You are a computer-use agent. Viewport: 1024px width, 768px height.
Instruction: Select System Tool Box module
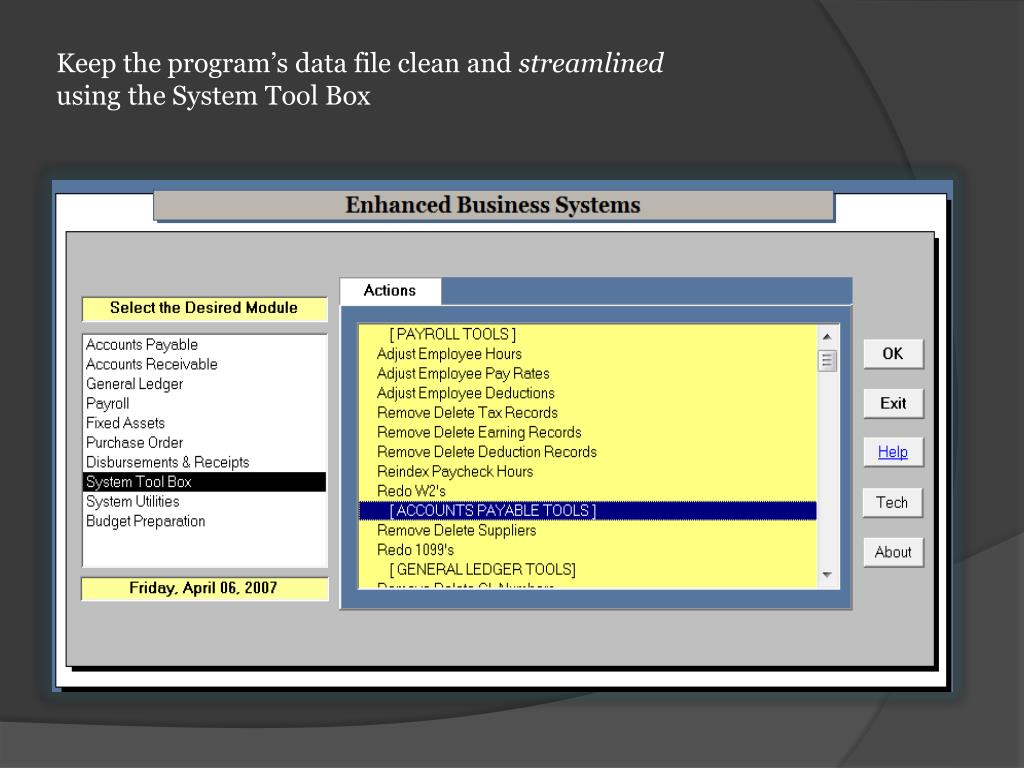pyautogui.click(x=205, y=482)
